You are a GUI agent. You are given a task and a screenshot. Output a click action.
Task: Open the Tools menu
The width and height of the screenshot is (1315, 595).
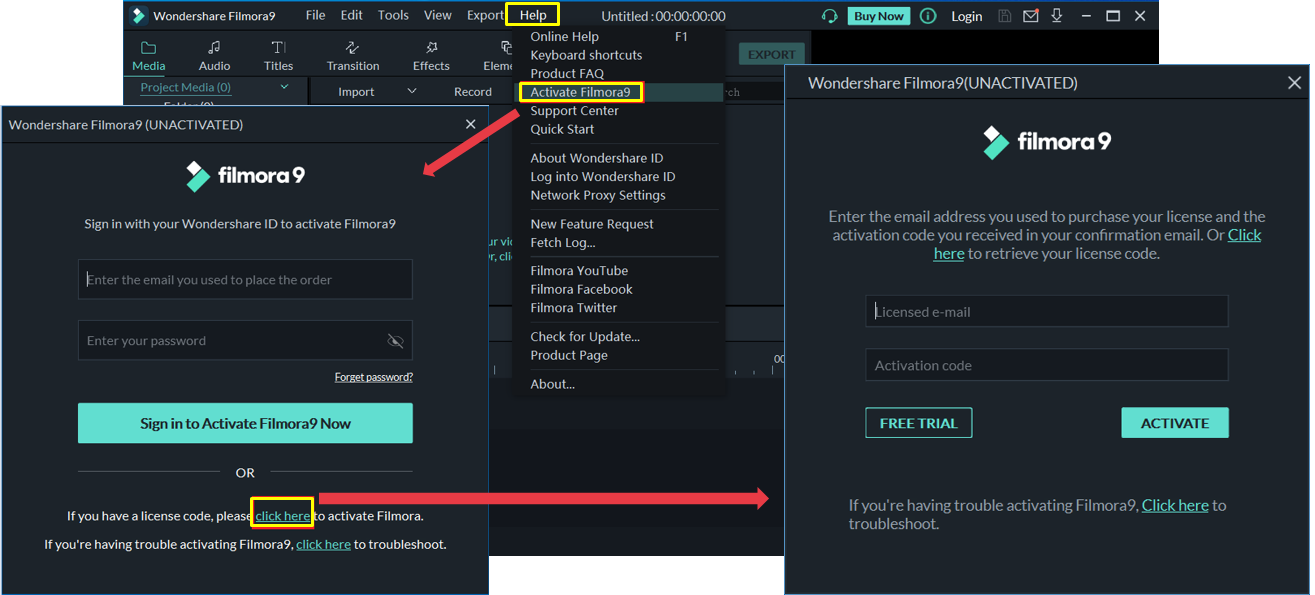tap(393, 15)
